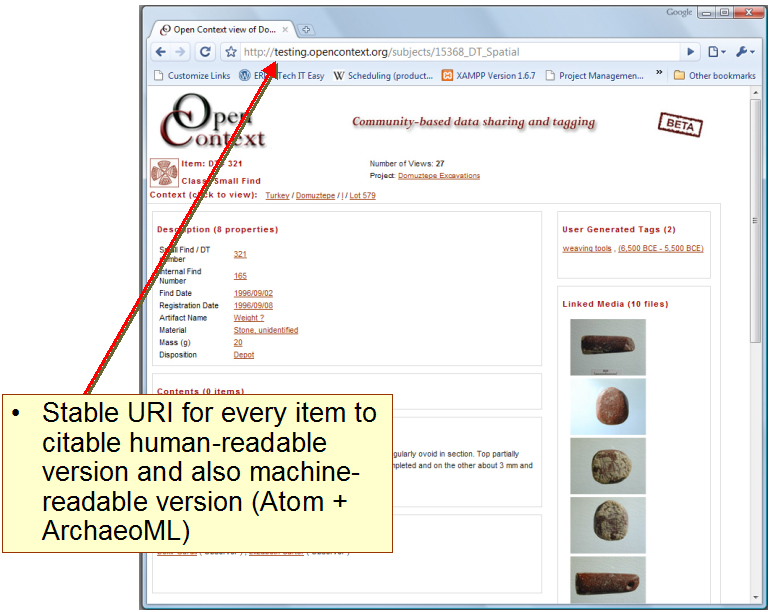View the fifth linked media thumbnail

click(608, 580)
